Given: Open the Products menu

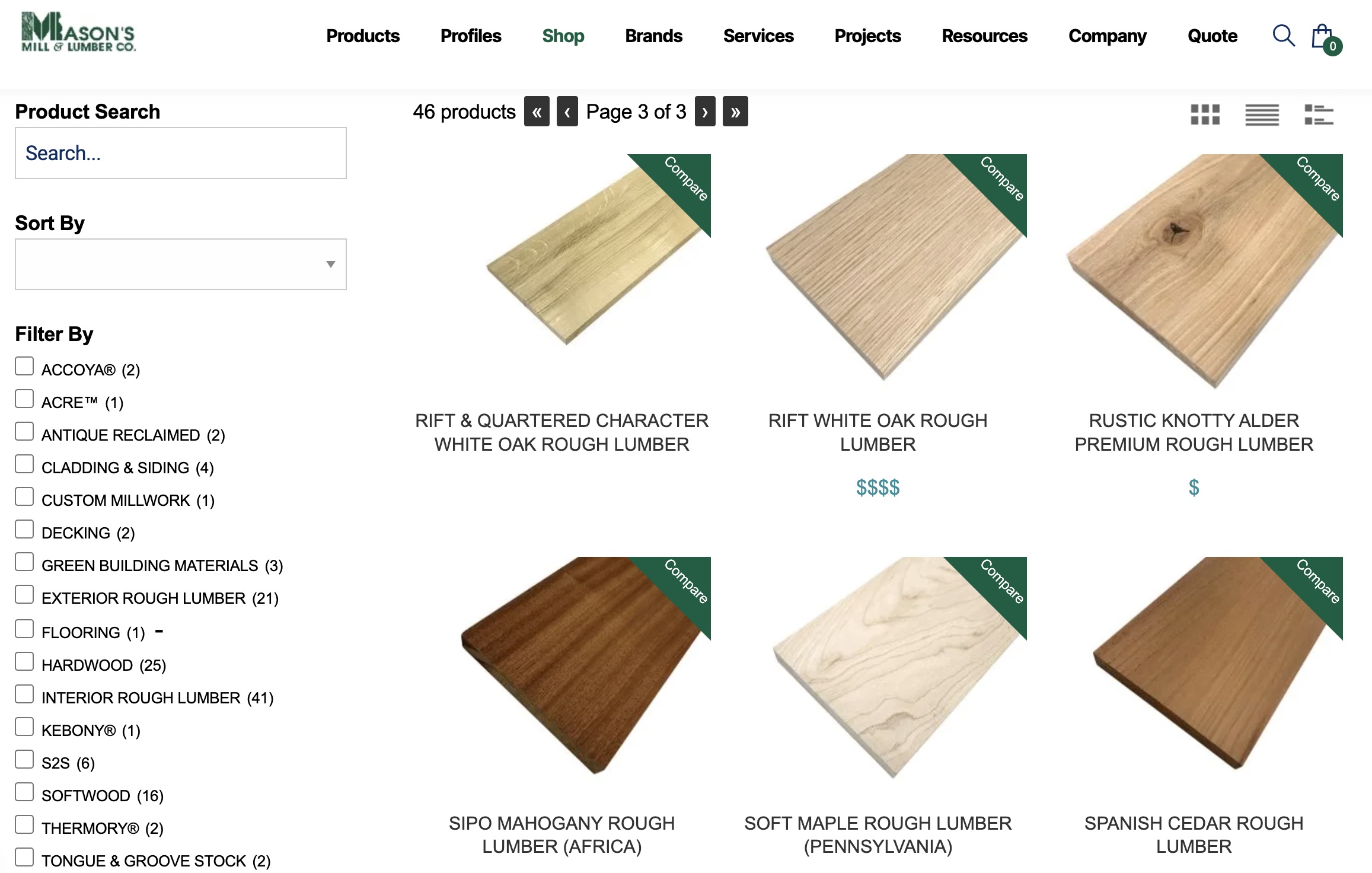Looking at the screenshot, I should (x=363, y=36).
